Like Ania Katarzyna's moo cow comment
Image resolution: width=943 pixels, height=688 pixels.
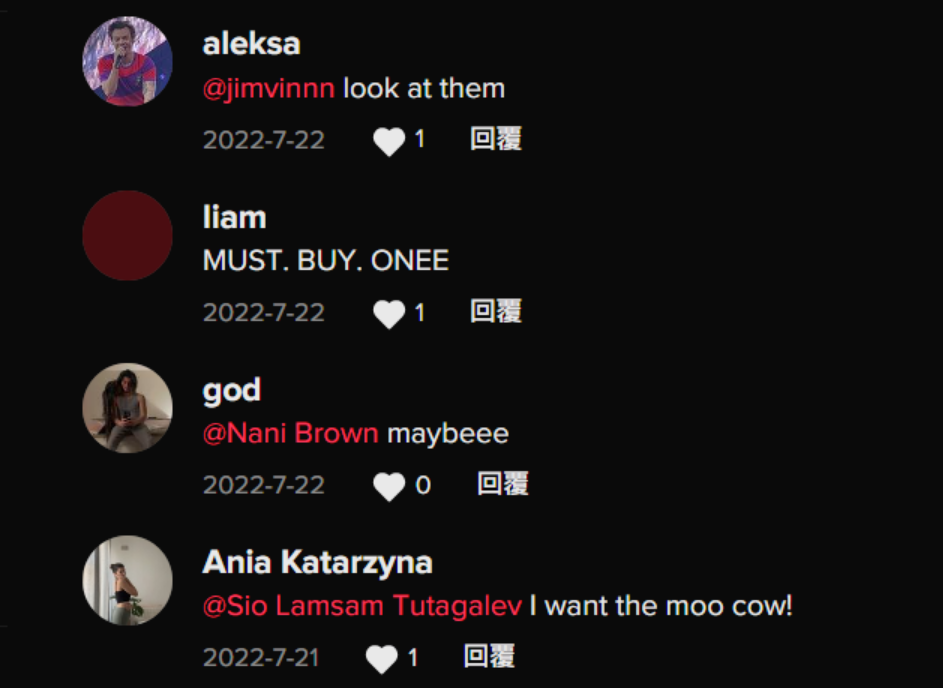[x=382, y=659]
